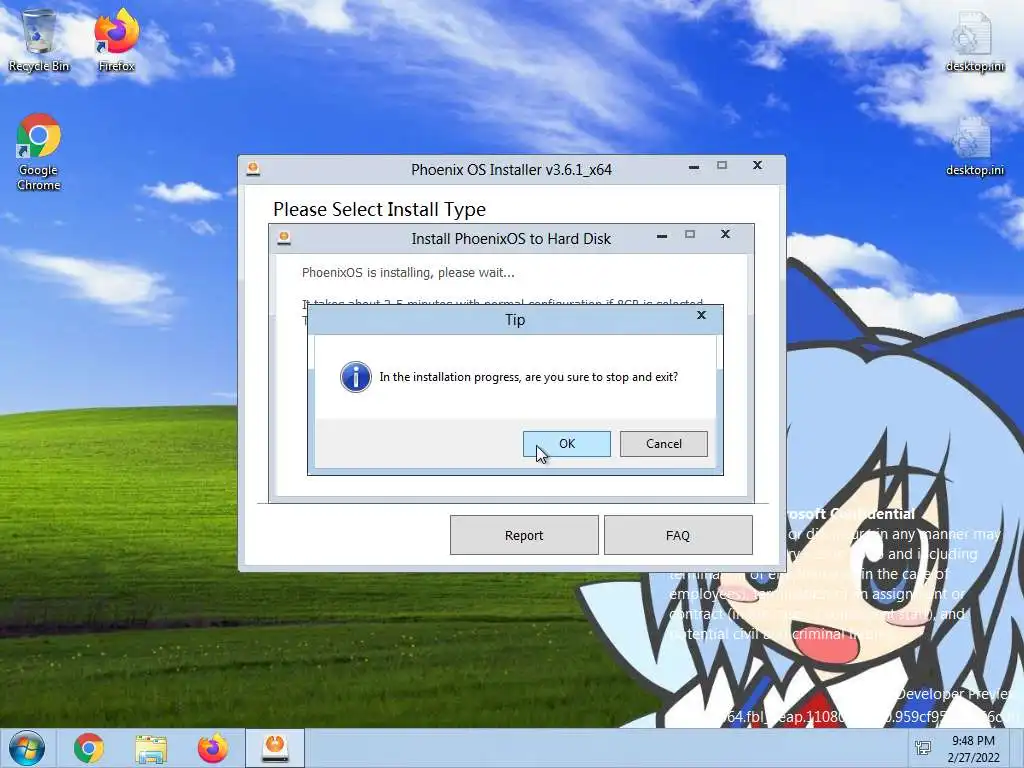Click the Report button

pos(524,535)
